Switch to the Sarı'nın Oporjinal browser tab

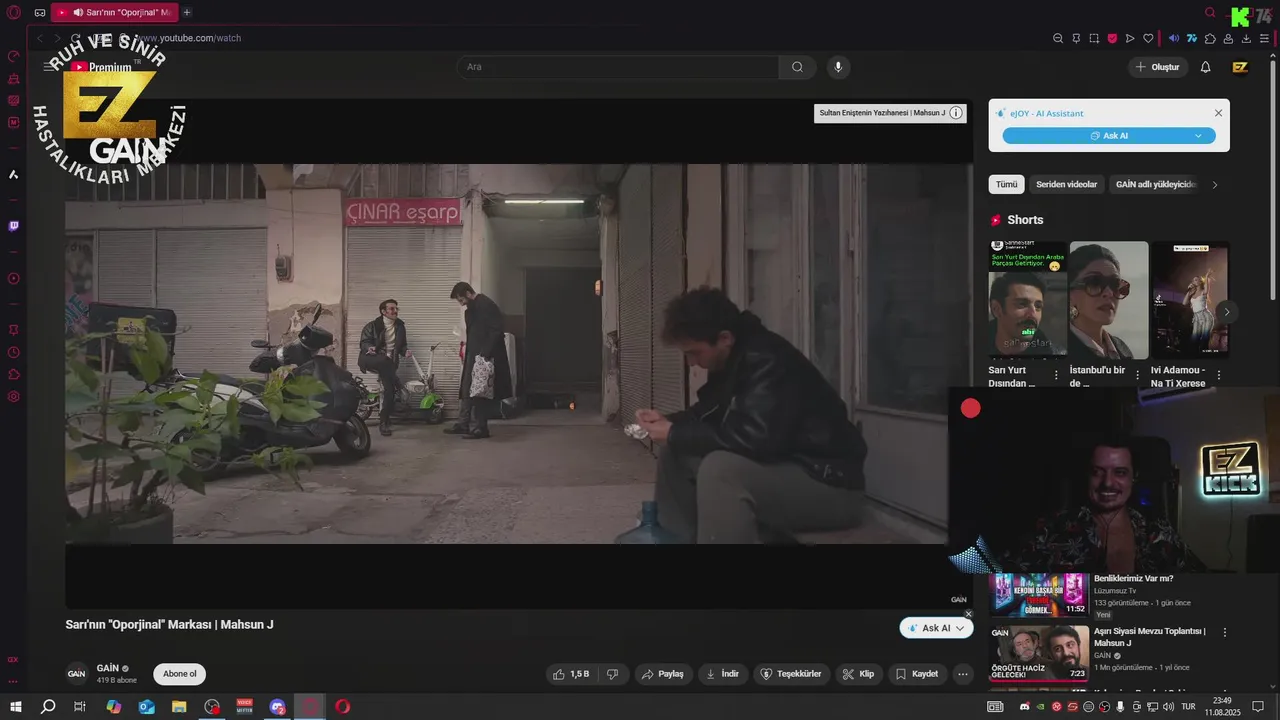coord(113,12)
